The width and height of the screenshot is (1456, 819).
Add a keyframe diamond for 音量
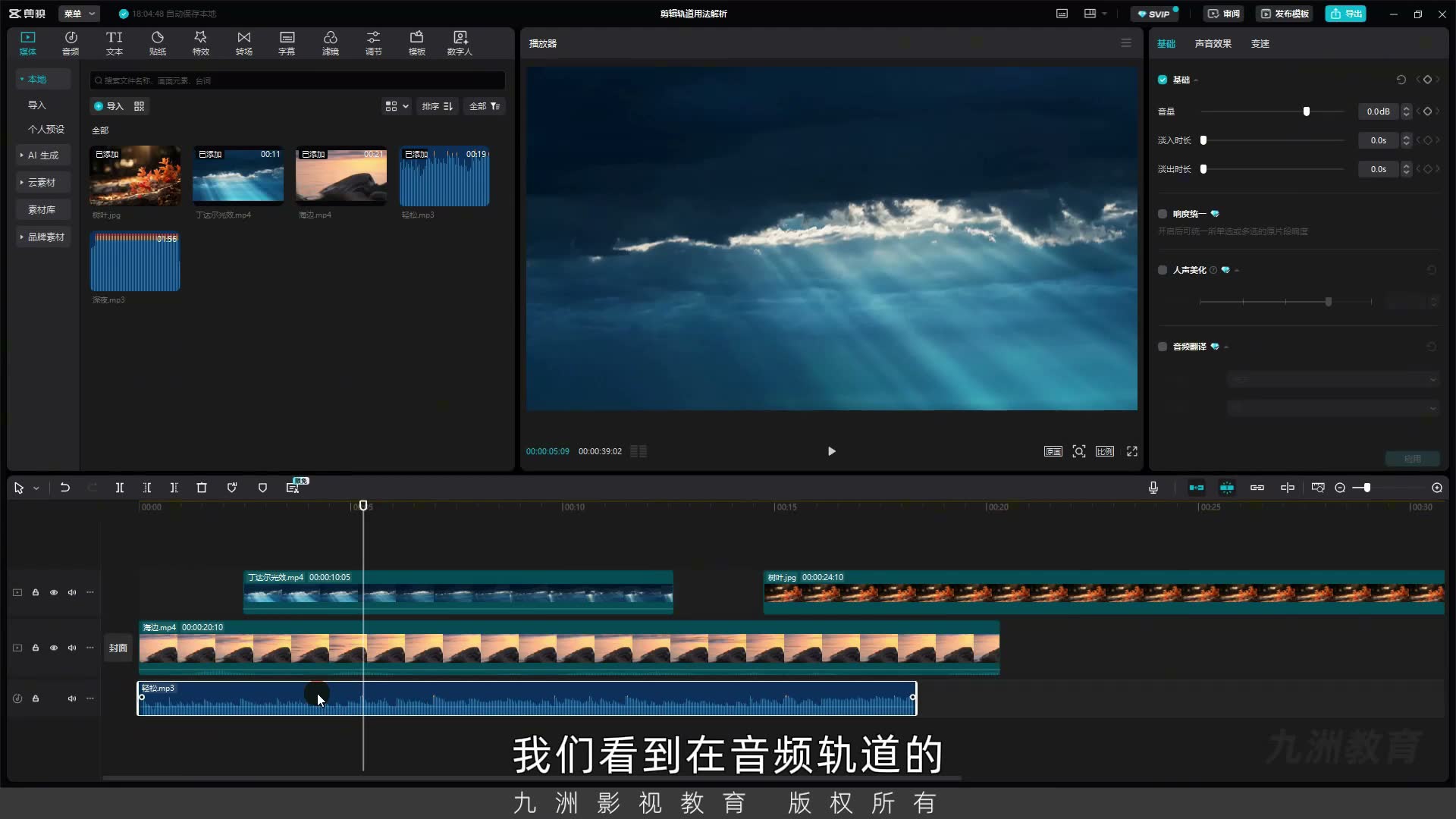click(1427, 111)
